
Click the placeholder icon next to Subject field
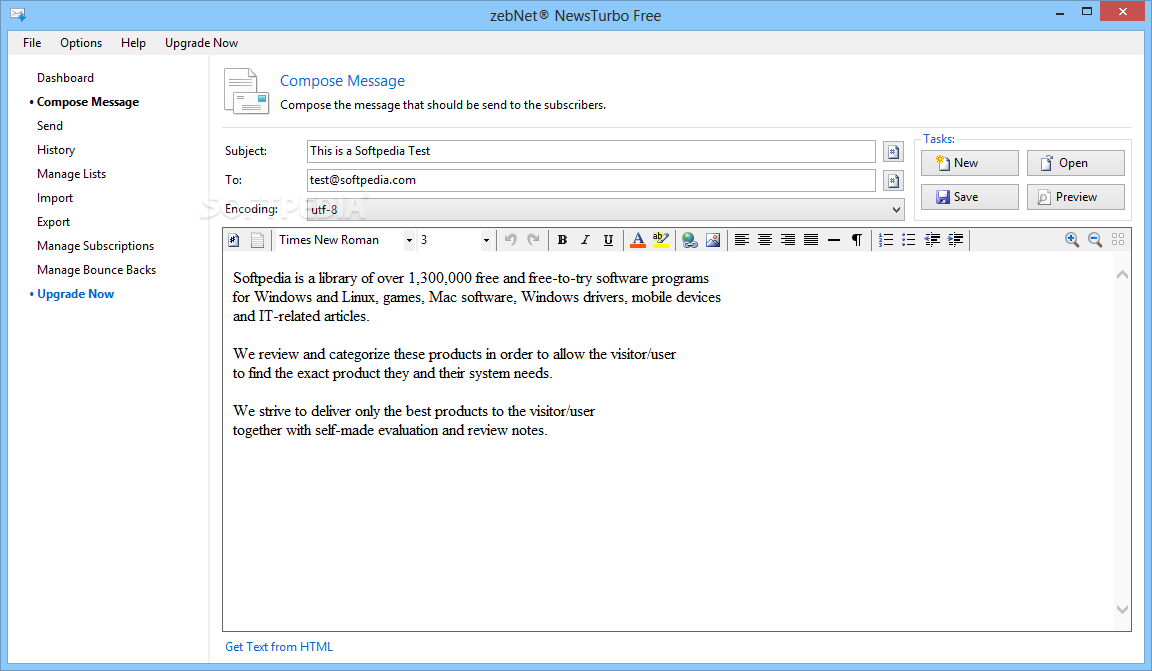point(893,151)
